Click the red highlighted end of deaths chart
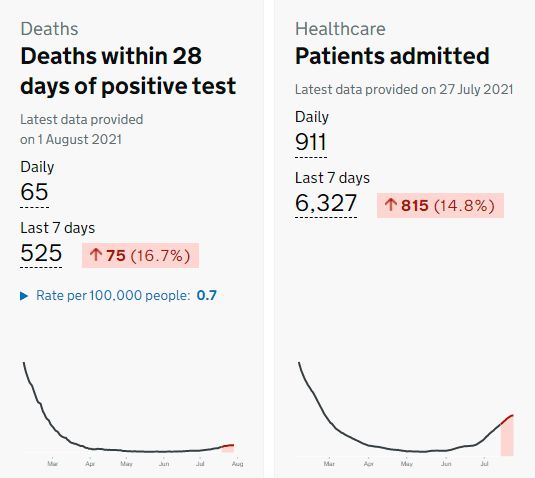 point(228,448)
